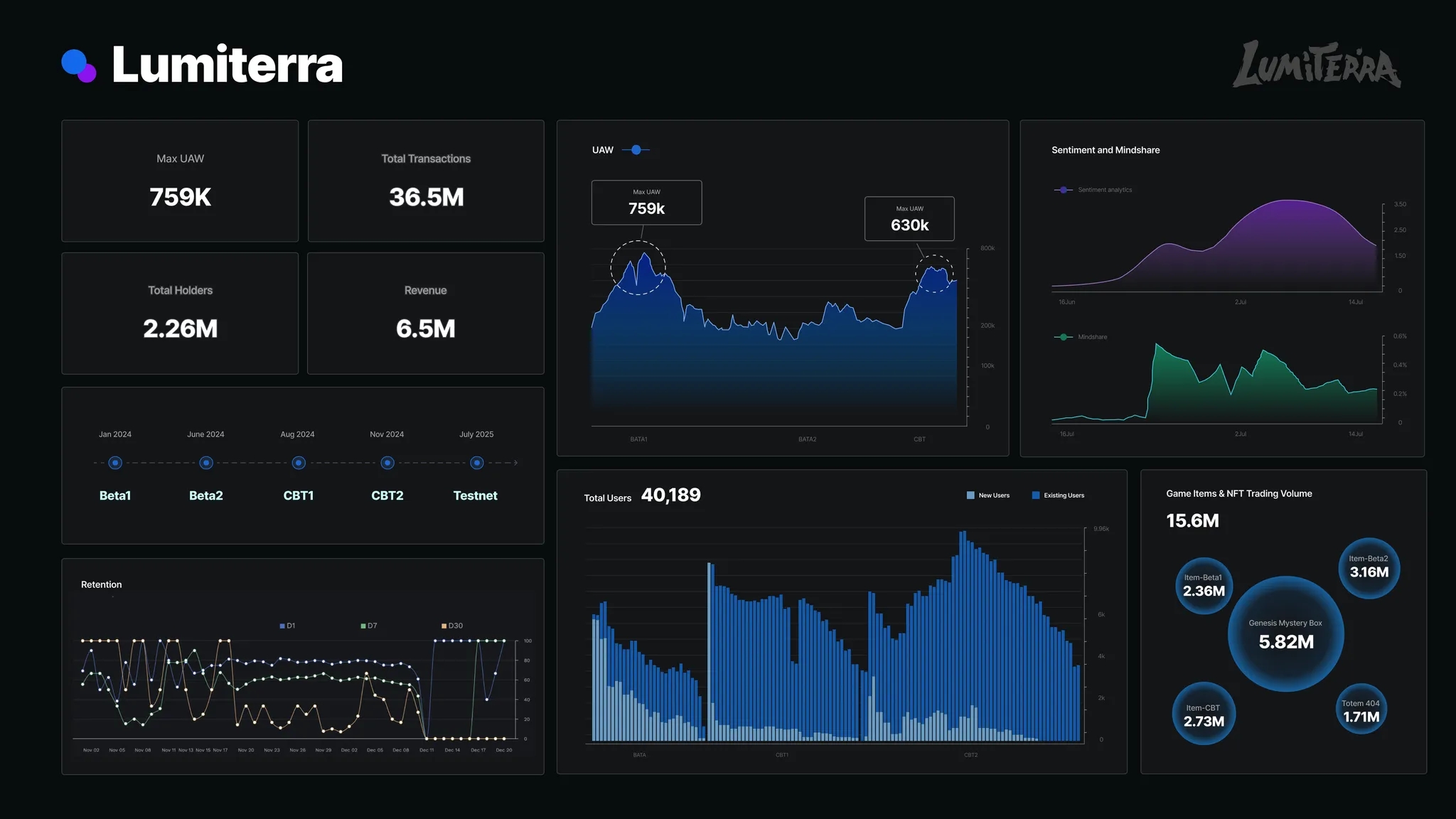Click the Item-CBT 2.73M bubble
Screen dimensions: 1456x819
(1204, 714)
